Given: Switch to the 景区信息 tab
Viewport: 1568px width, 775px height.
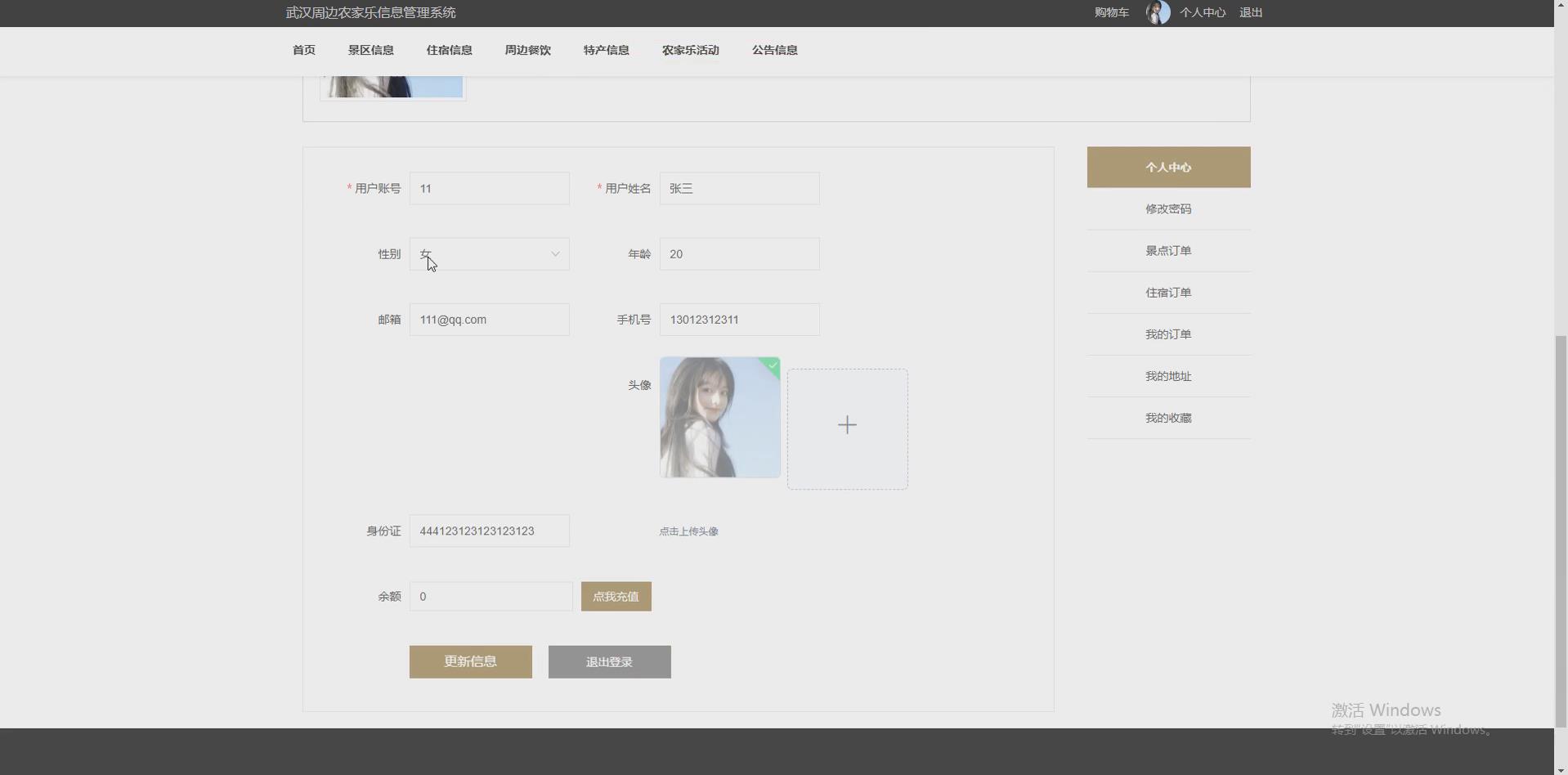Looking at the screenshot, I should coord(370,50).
